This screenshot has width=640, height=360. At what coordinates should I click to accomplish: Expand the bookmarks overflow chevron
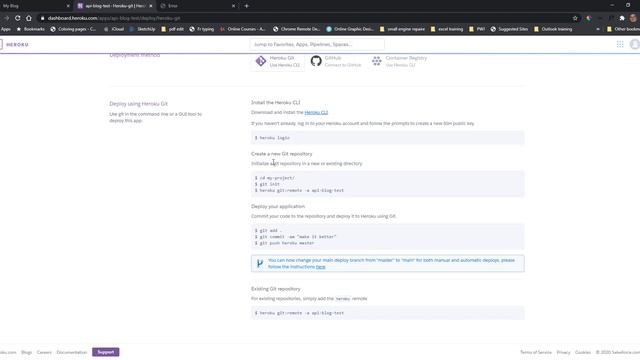coord(598,29)
